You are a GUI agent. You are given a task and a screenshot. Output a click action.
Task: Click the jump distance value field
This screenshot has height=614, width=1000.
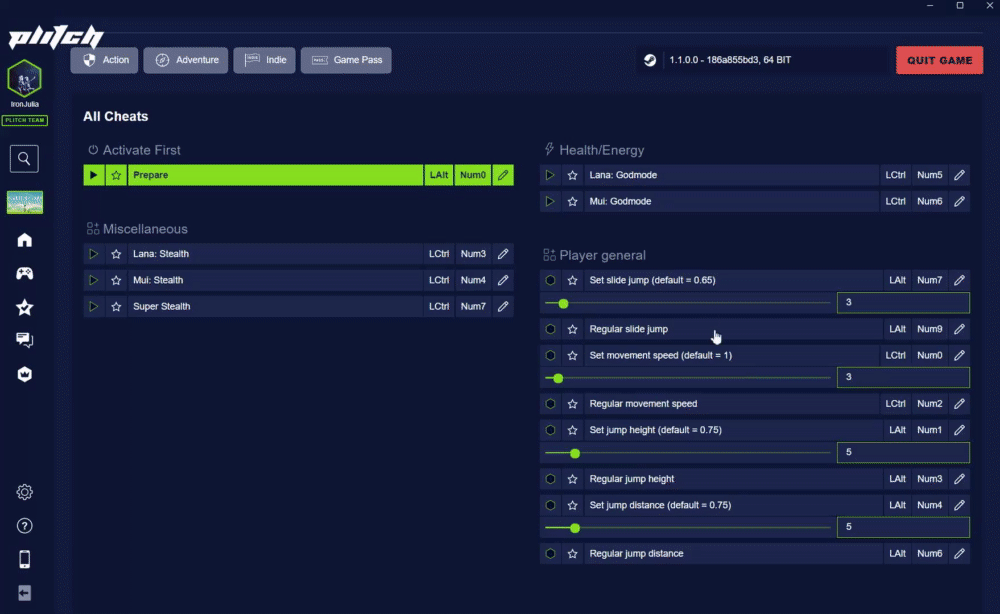(x=903, y=527)
